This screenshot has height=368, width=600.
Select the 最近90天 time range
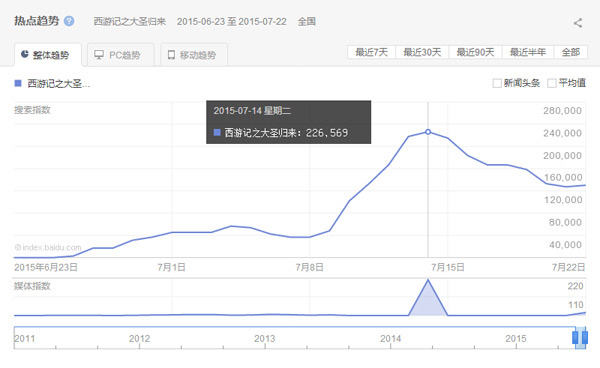pyautogui.click(x=475, y=52)
